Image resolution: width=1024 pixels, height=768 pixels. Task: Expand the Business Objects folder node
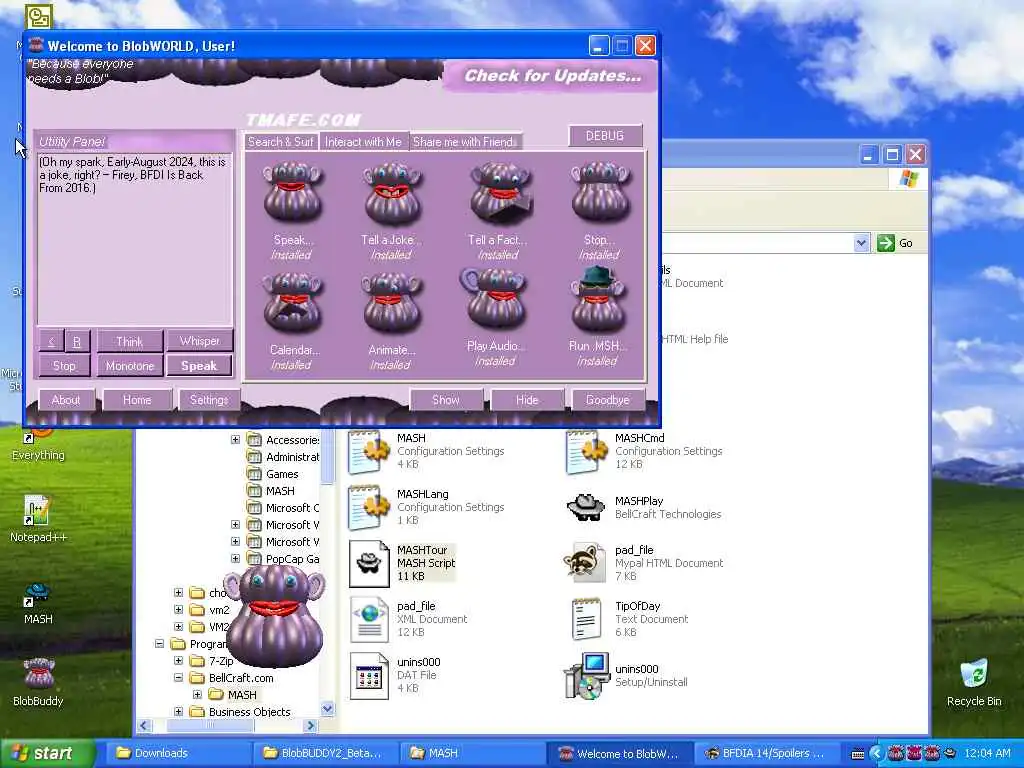click(178, 712)
